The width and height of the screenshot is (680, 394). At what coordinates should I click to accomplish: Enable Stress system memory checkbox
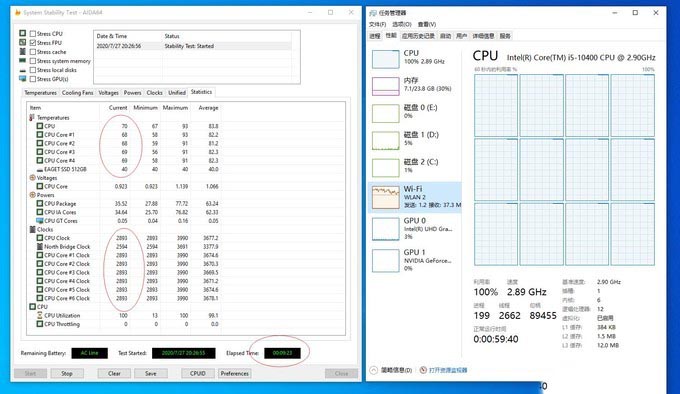33,61
